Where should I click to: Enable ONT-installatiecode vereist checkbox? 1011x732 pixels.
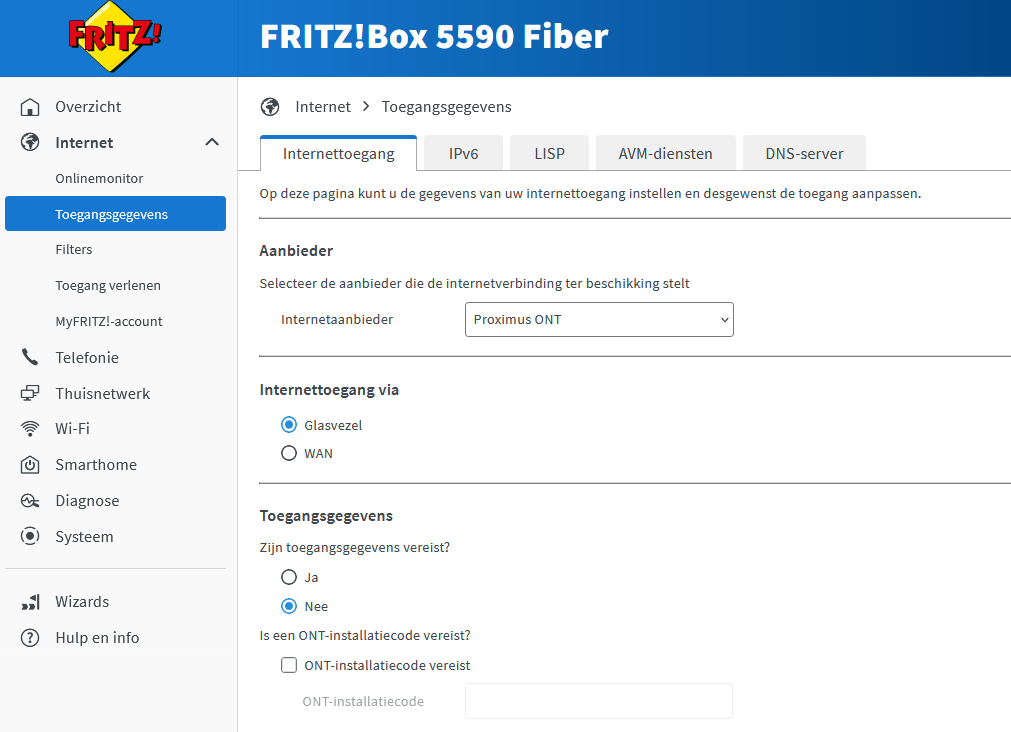pyautogui.click(x=289, y=665)
